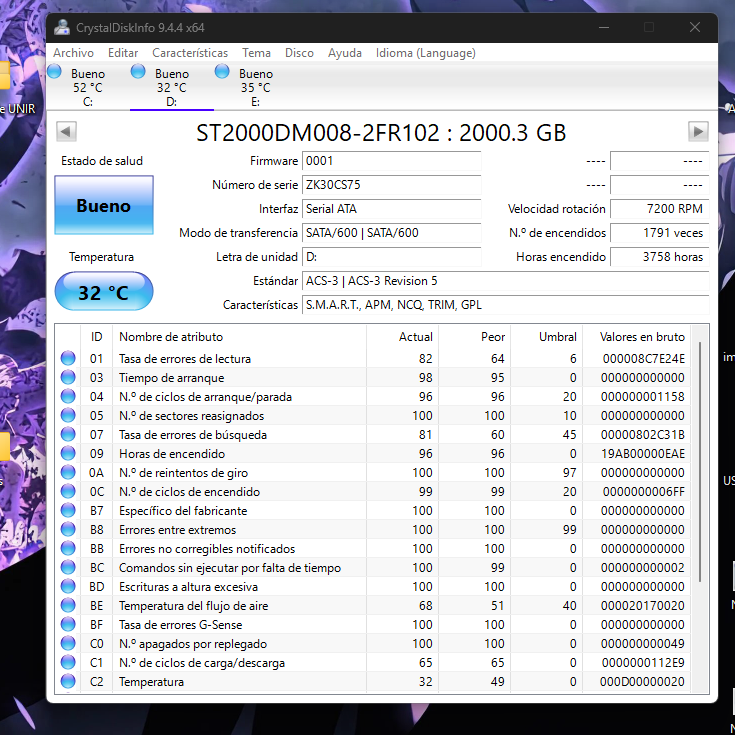This screenshot has height=735, width=735.
Task: Select the C: drive status orb
Action: pos(54,72)
